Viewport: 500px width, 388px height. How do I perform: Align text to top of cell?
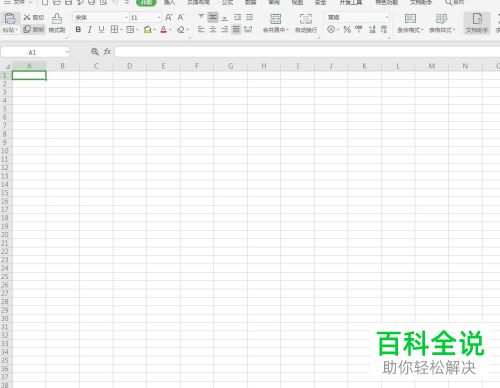point(201,17)
